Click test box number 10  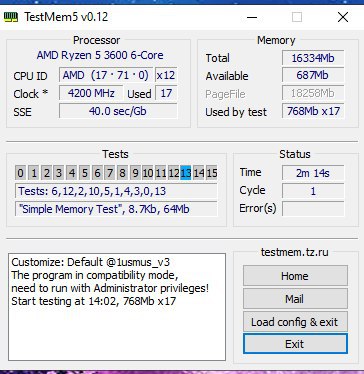point(148,173)
